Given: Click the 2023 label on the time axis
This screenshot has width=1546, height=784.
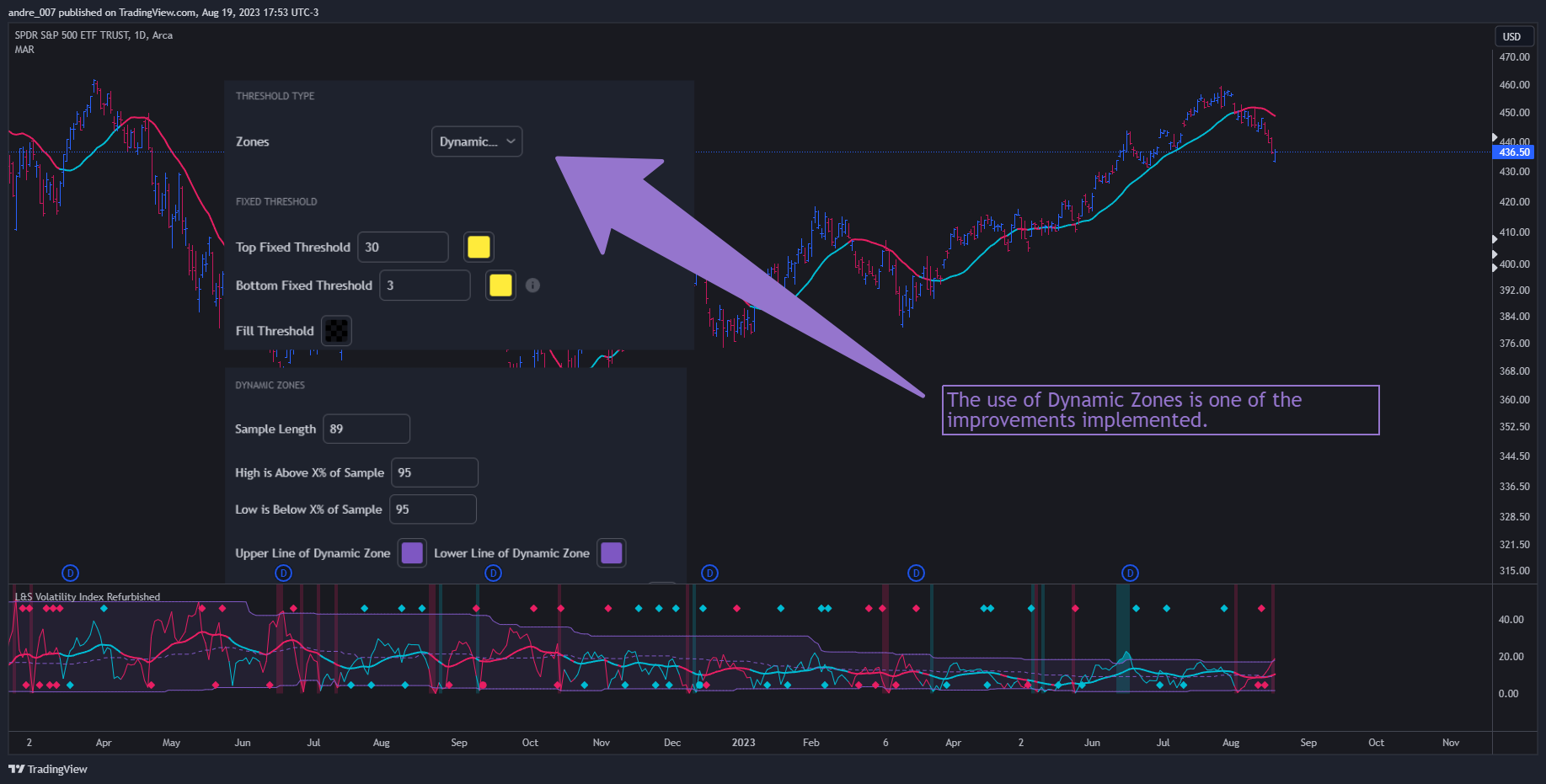Looking at the screenshot, I should (x=744, y=743).
